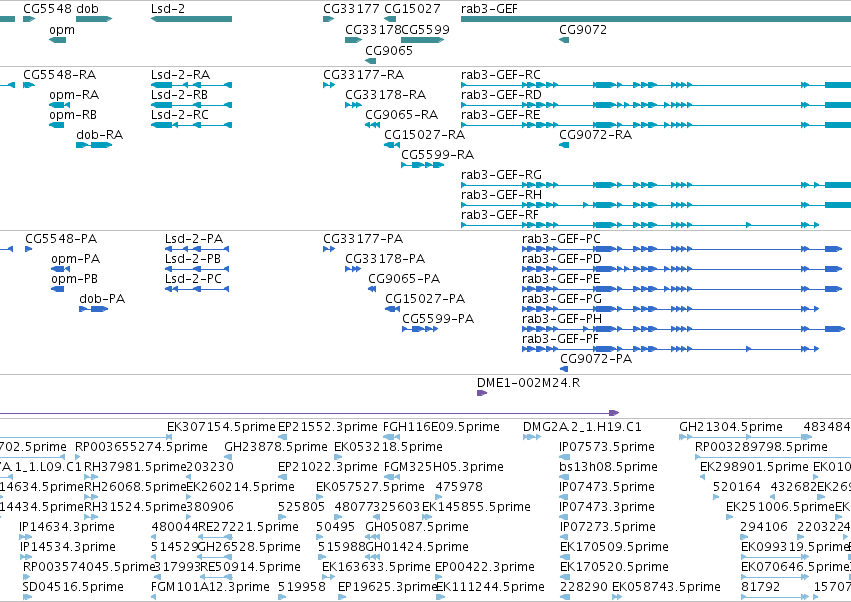Click the purple DME1-002M24.R feature

pos(482,394)
